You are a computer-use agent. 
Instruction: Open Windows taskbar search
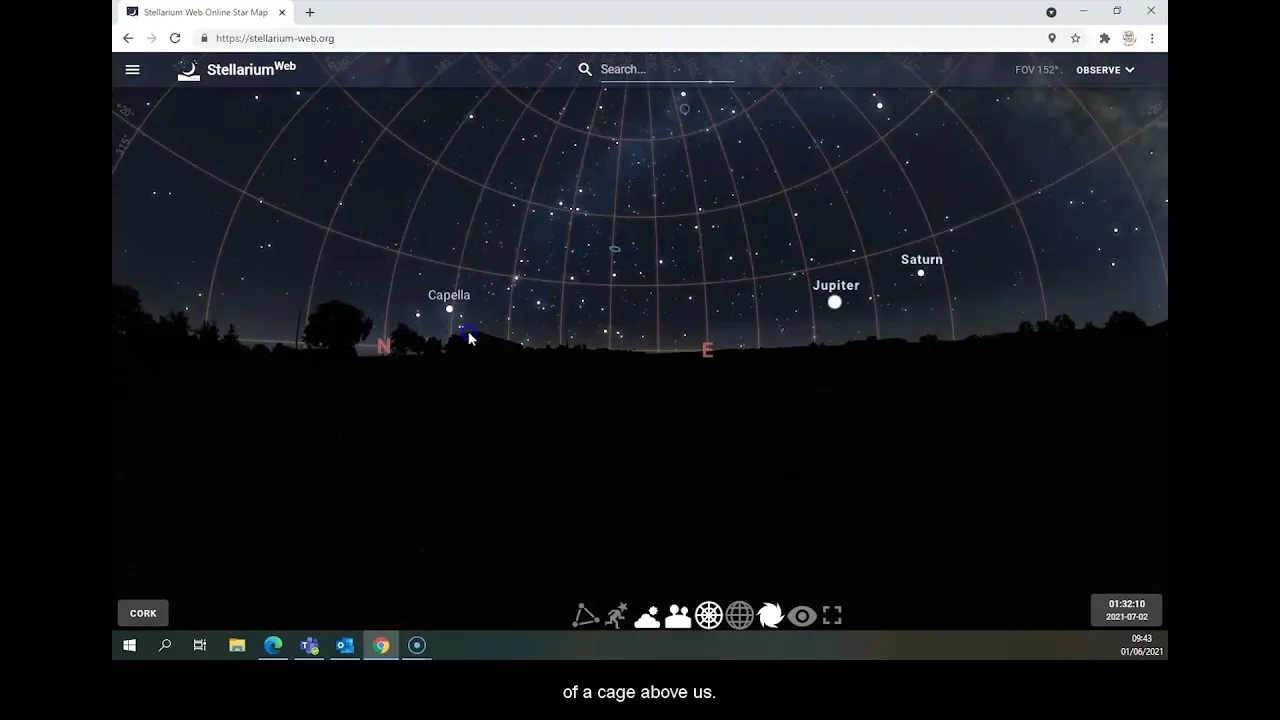[x=165, y=646]
